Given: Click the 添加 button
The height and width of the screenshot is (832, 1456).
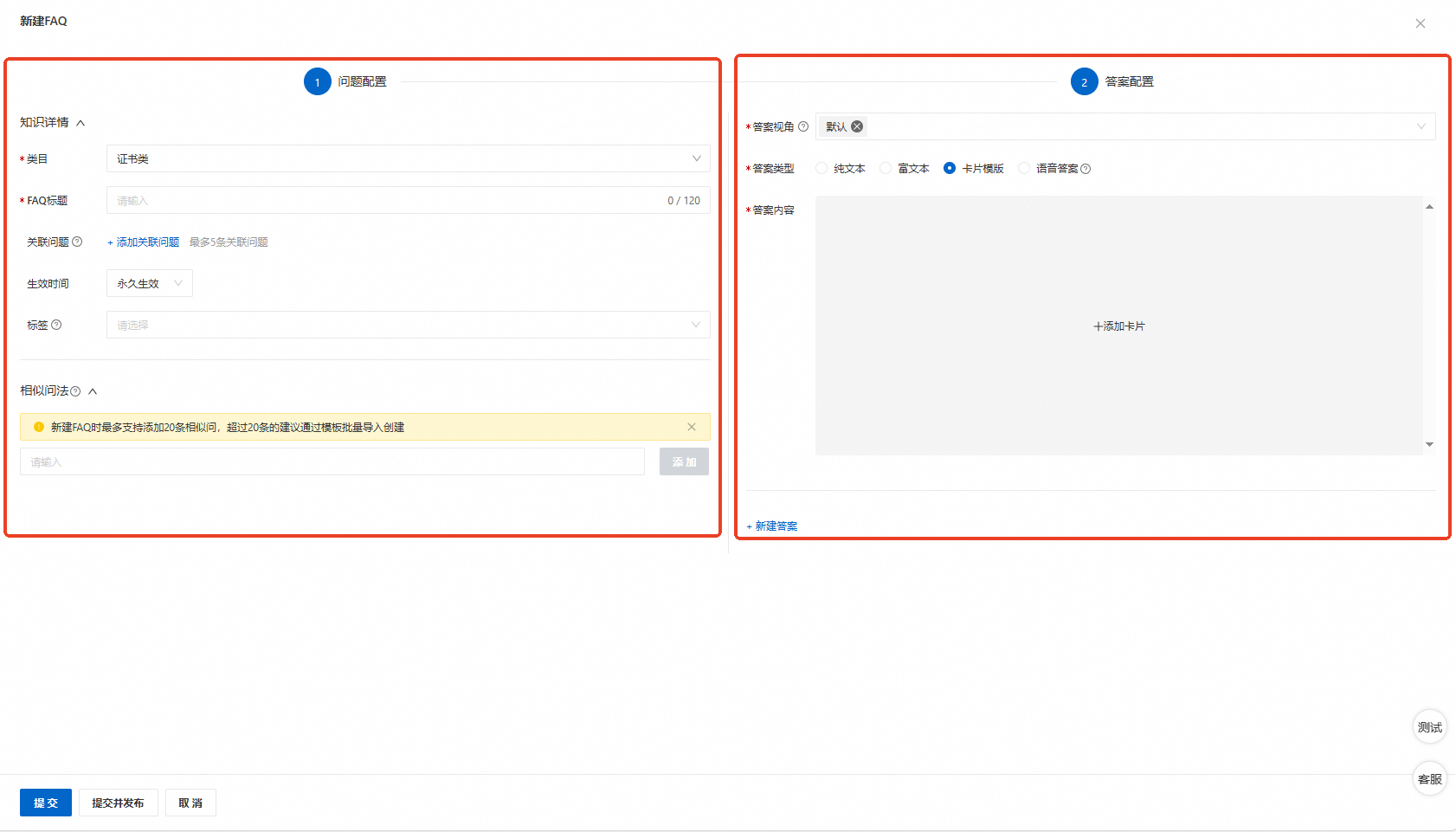Looking at the screenshot, I should click(684, 461).
